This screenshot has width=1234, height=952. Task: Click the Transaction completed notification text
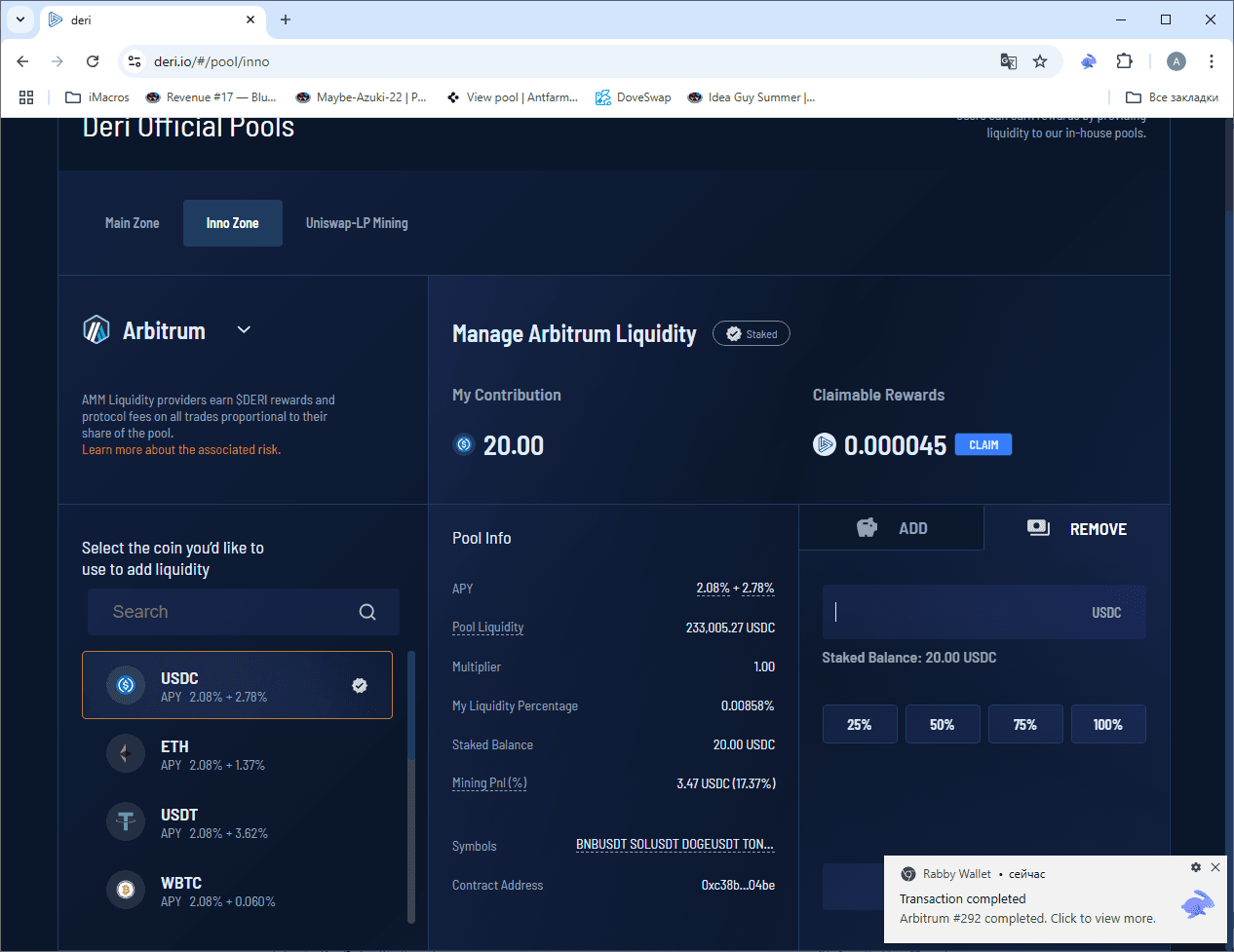click(x=963, y=899)
